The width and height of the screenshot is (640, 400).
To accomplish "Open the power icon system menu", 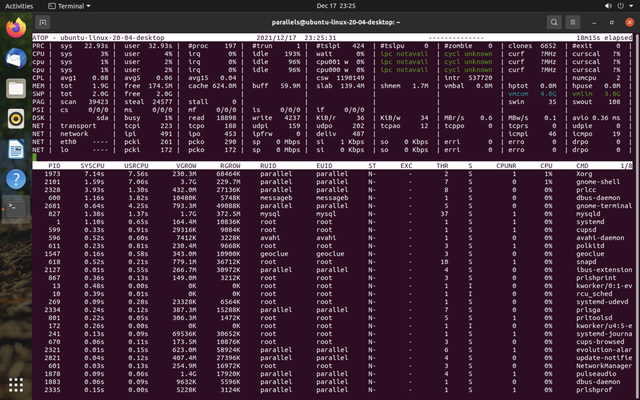I will pos(620,6).
